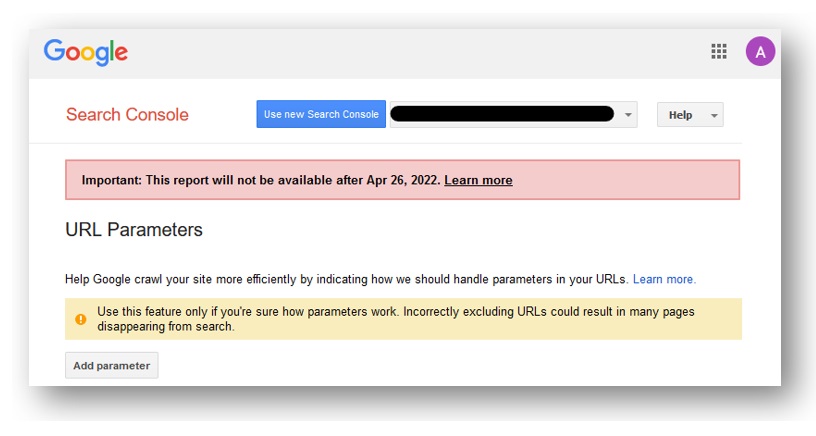Image resolution: width=816 pixels, height=436 pixels.
Task: Go to Search Console home title
Action: point(128,114)
